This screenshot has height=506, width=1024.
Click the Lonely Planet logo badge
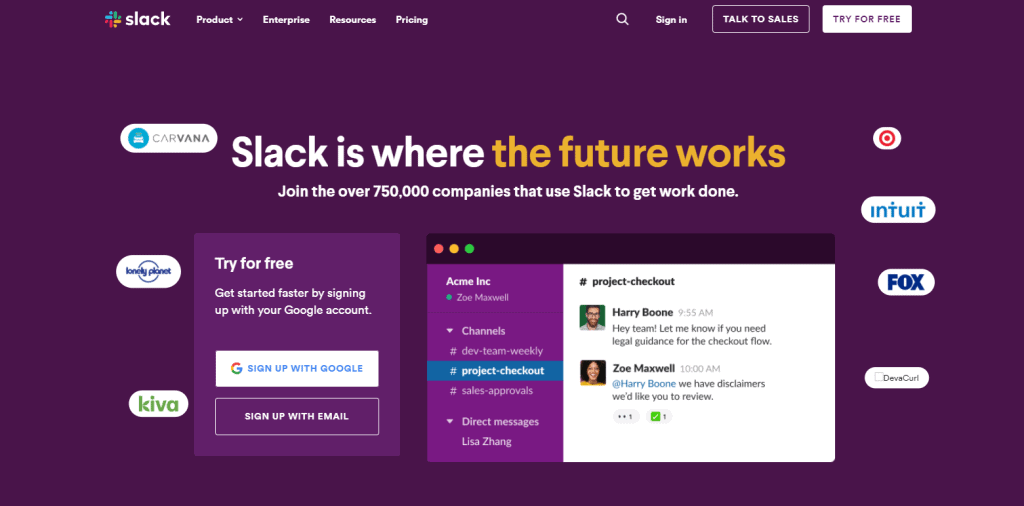(148, 271)
